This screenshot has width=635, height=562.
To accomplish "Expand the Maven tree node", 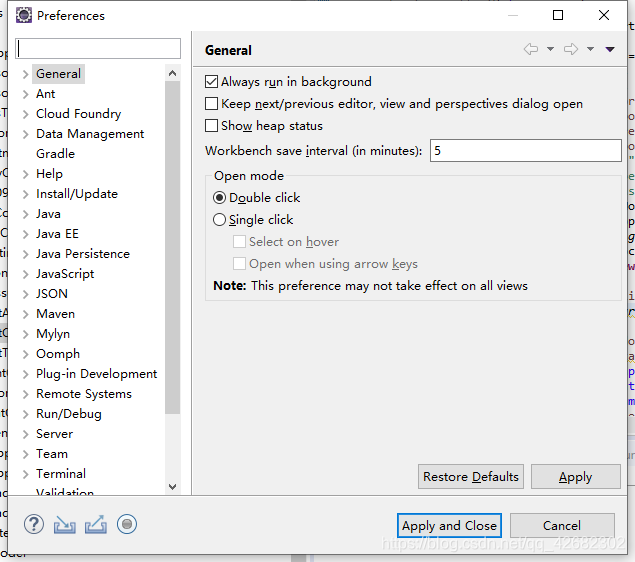I will (26, 315).
